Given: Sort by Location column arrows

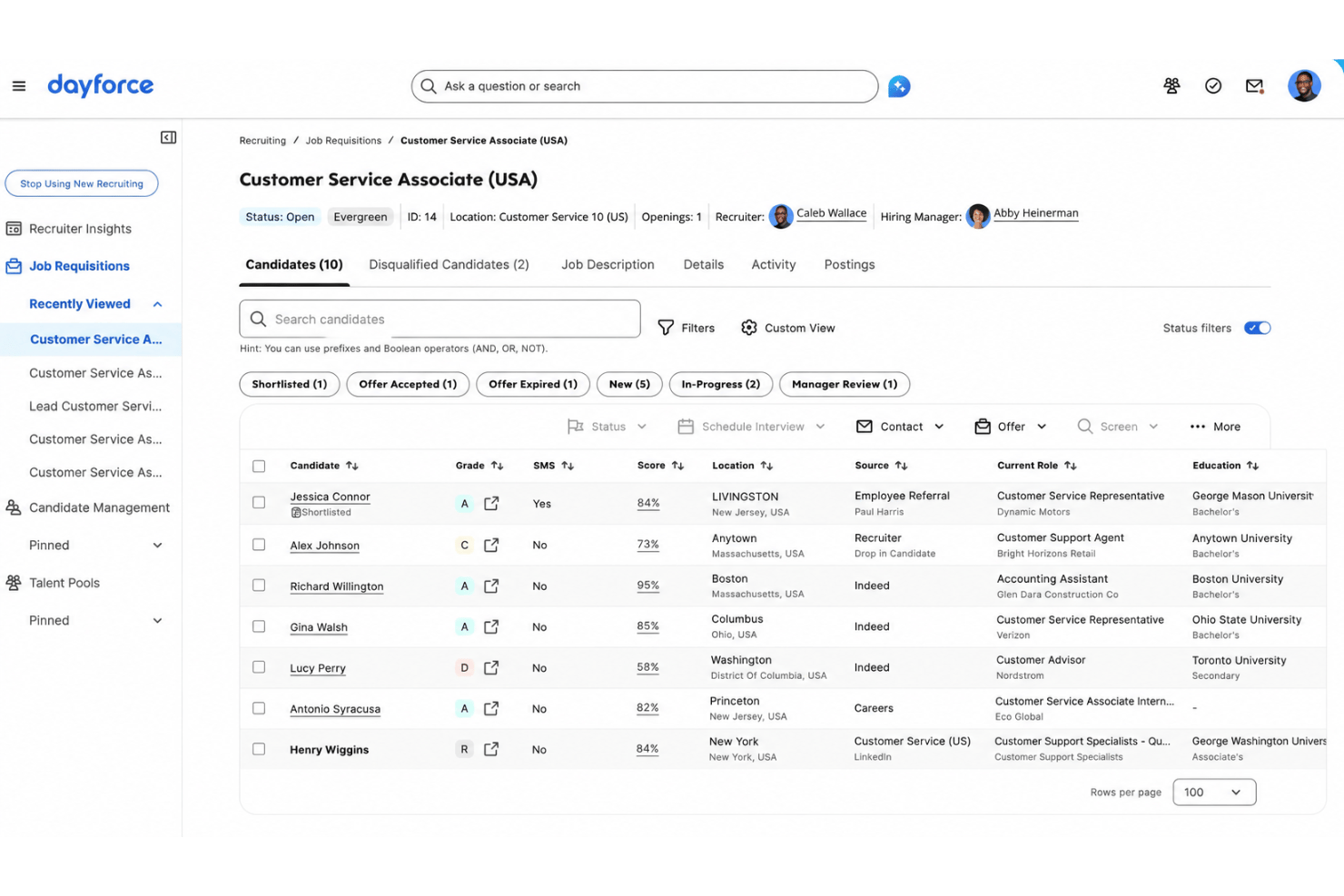Looking at the screenshot, I should (x=766, y=466).
